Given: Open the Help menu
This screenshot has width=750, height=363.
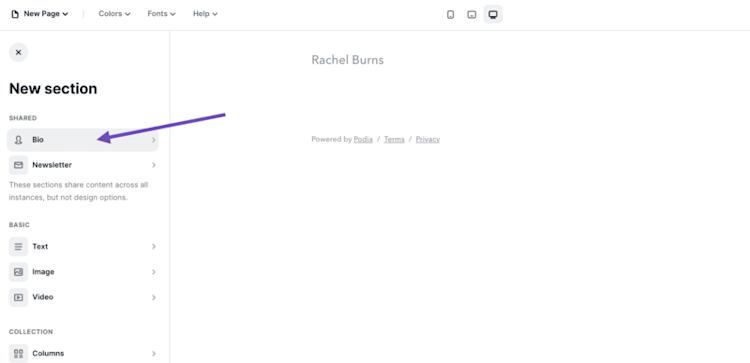Looking at the screenshot, I should tap(205, 14).
